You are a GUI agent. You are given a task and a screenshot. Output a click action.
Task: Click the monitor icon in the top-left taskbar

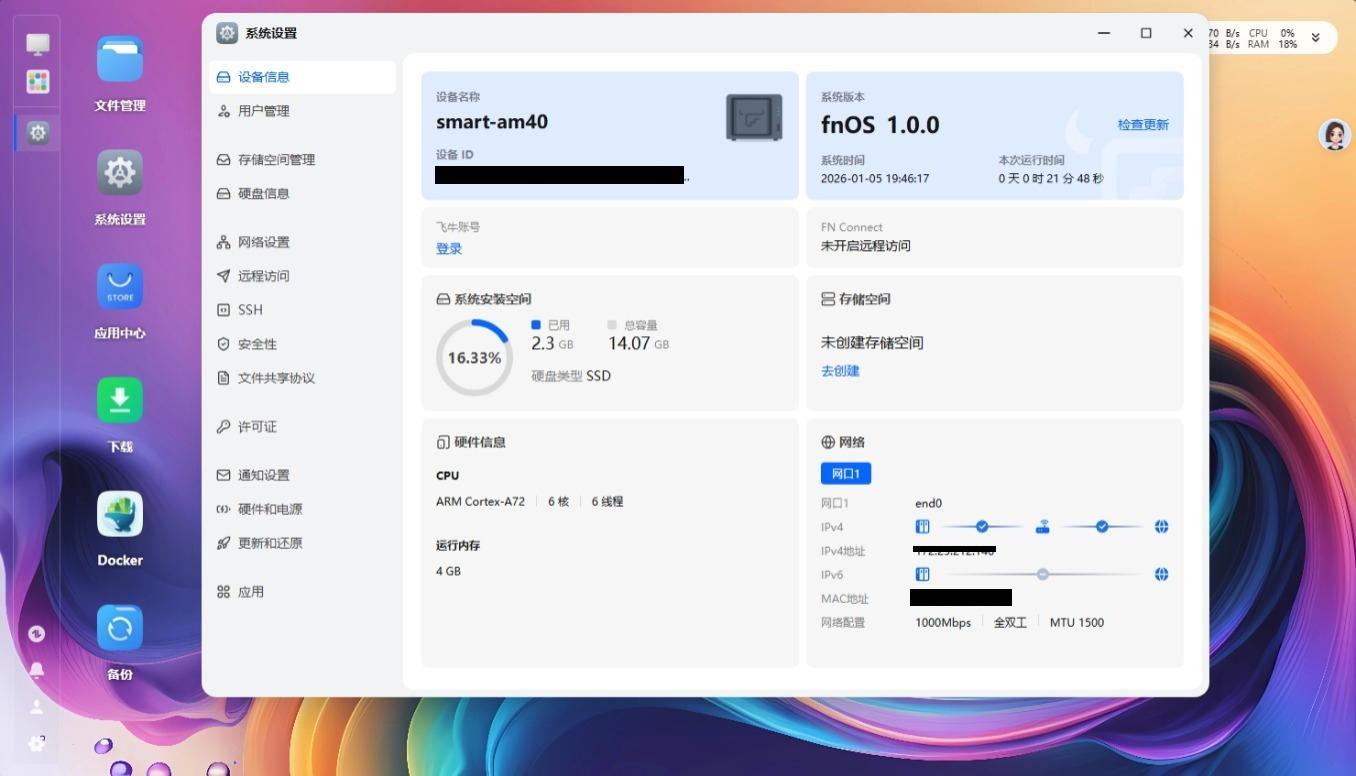[37, 44]
